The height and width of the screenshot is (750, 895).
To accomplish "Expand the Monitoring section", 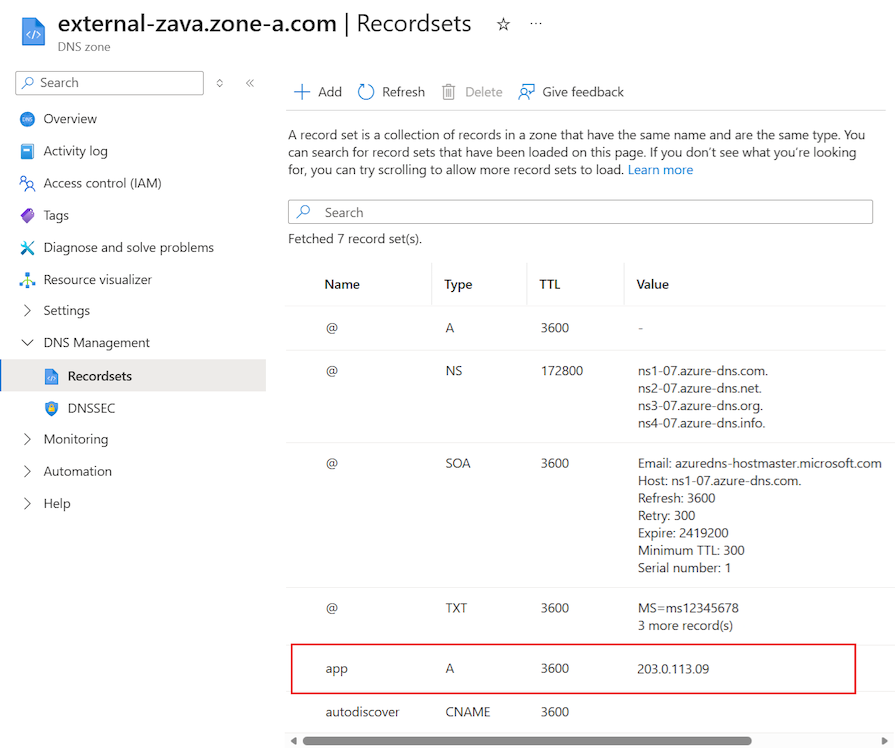I will pyautogui.click(x=27, y=439).
